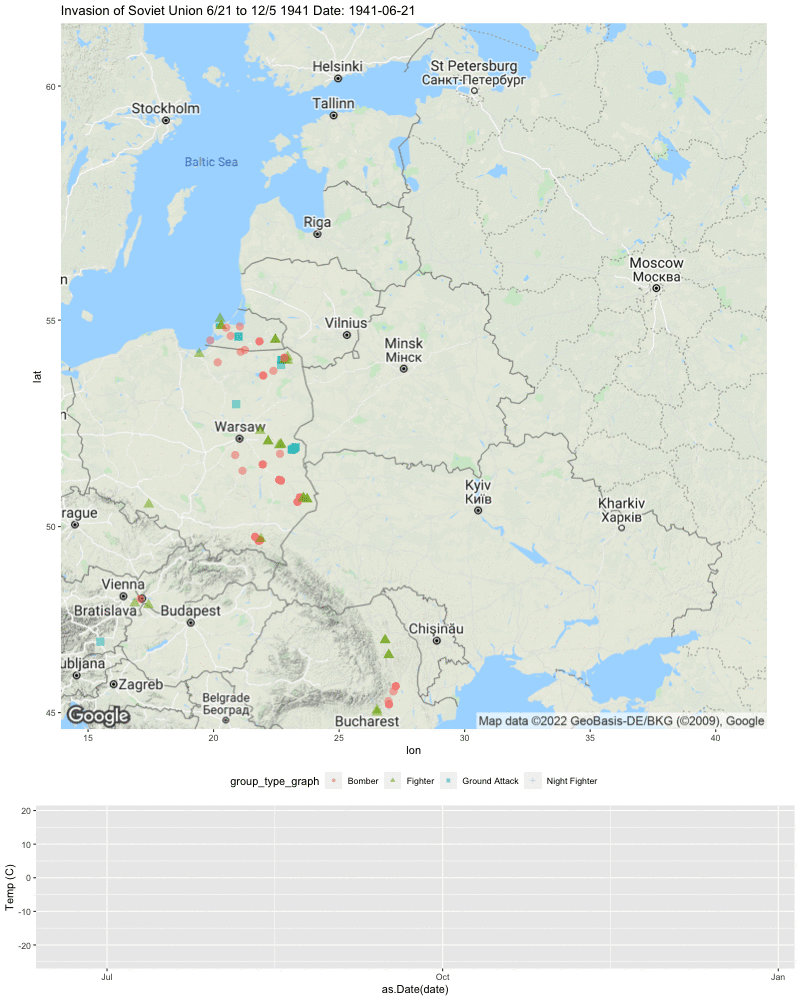The height and width of the screenshot is (1000, 800).
Task: Click the Map data attribution text
Action: (x=621, y=721)
